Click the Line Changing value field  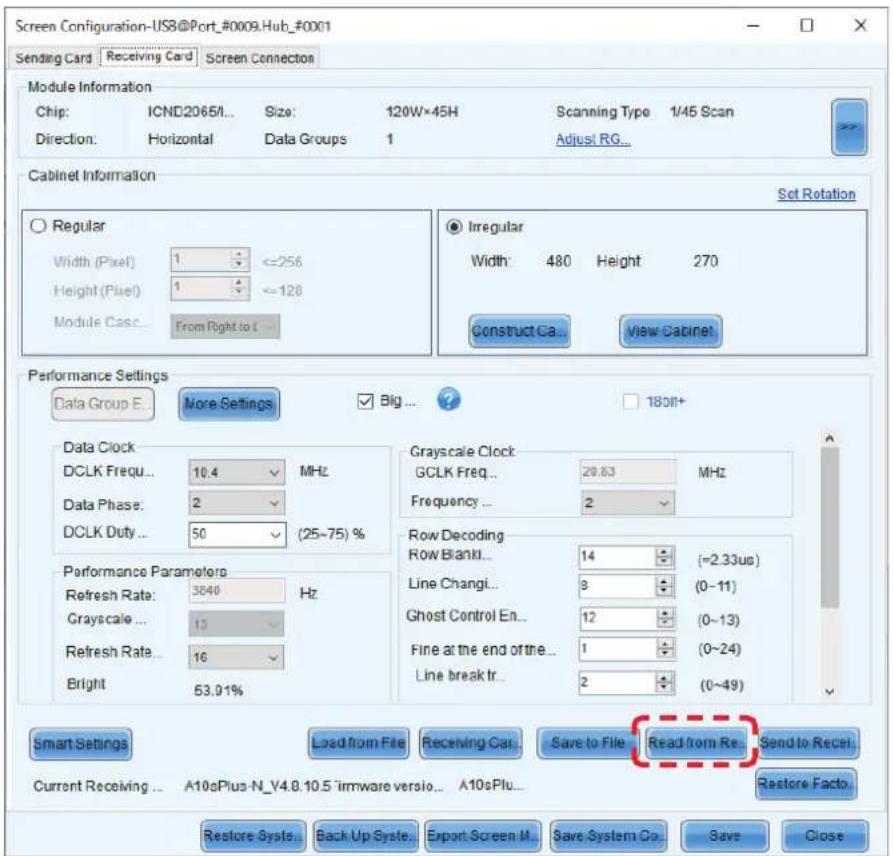(x=617, y=586)
